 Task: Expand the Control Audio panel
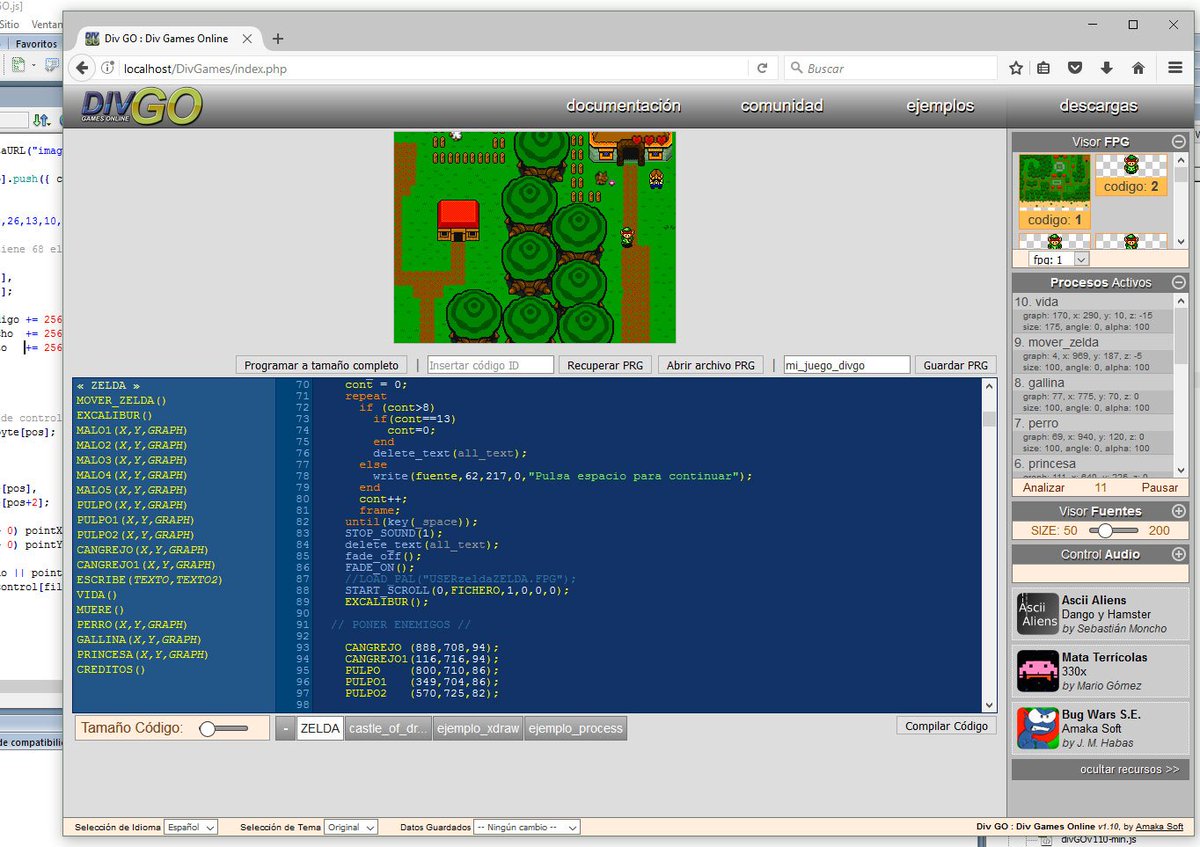(x=1179, y=554)
